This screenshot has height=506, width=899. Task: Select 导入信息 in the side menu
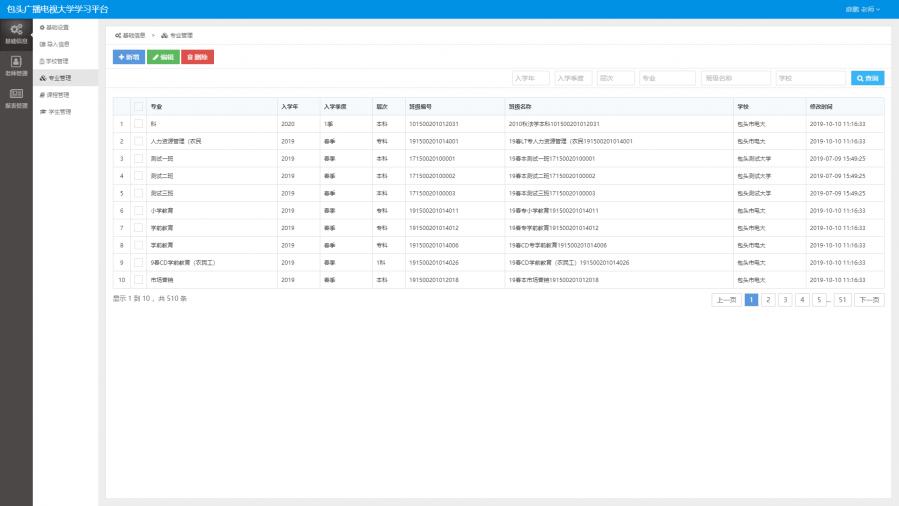coord(58,44)
